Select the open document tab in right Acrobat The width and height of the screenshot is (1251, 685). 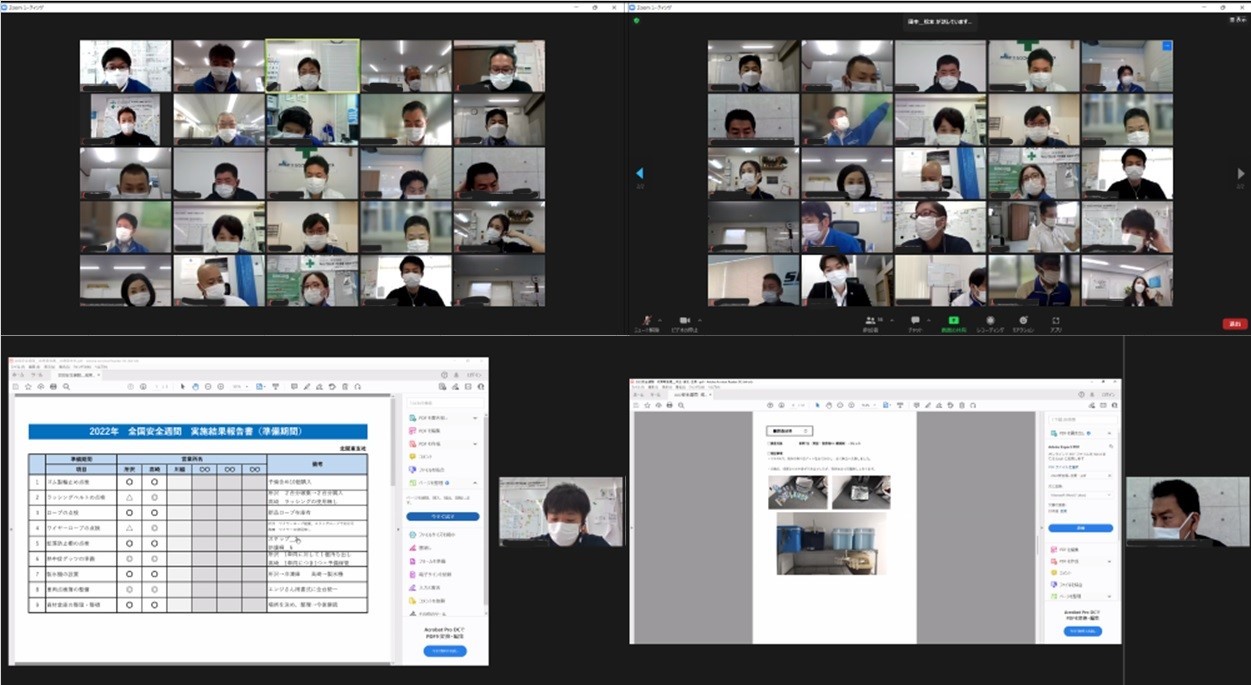point(692,395)
